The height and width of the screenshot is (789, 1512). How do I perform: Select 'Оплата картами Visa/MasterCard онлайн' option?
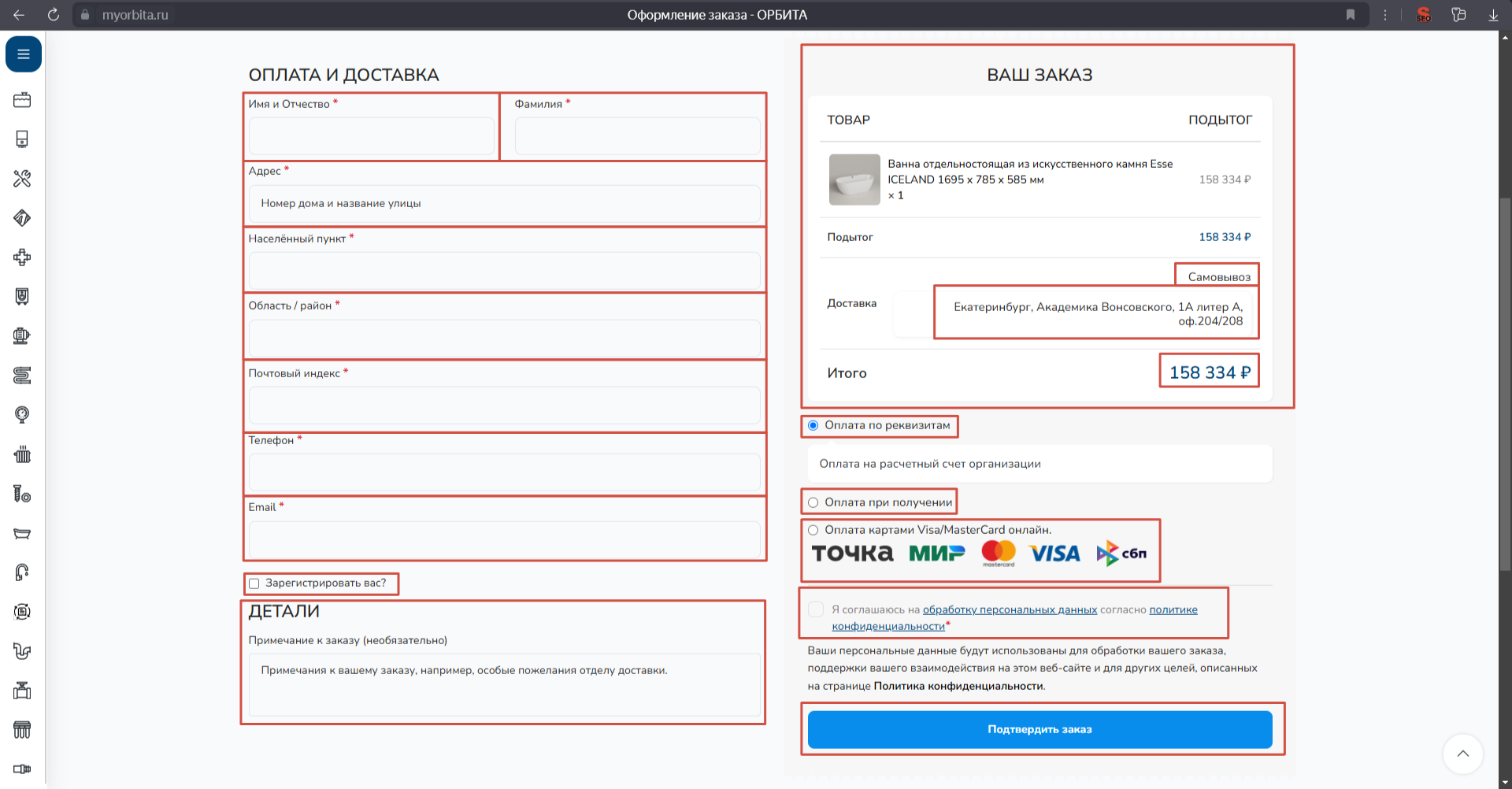click(x=813, y=531)
